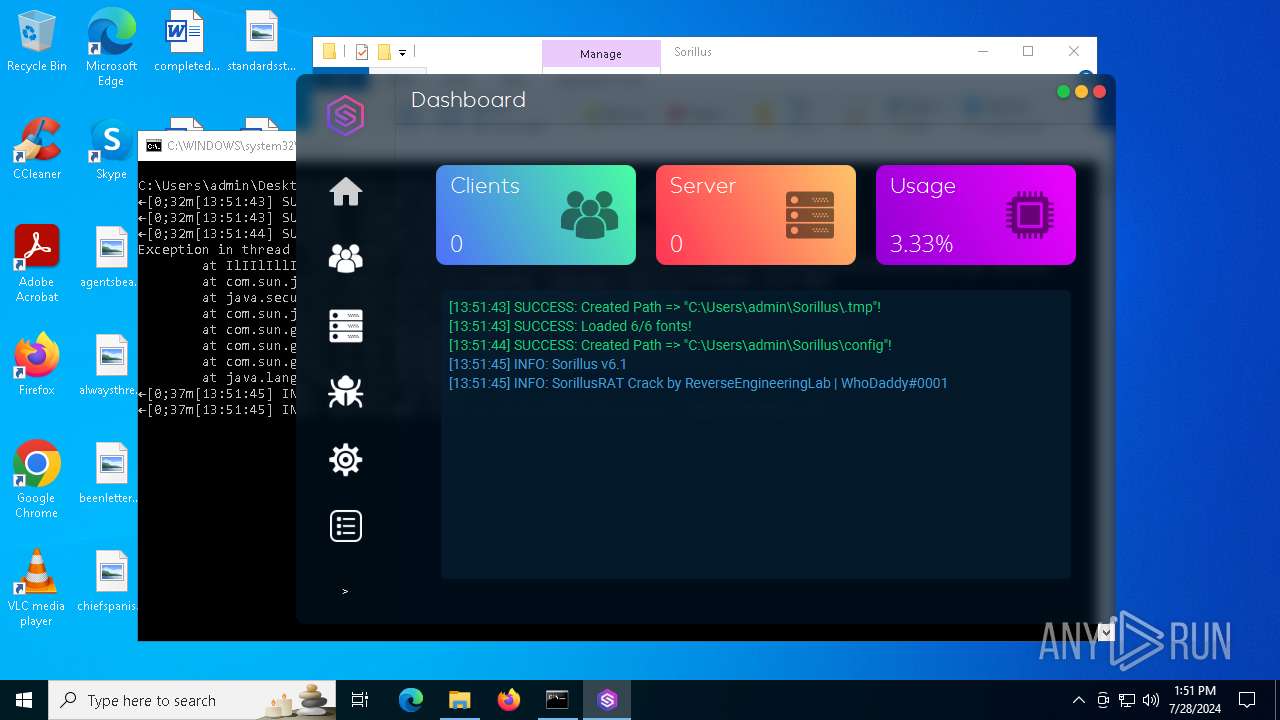The height and width of the screenshot is (720, 1280).
Task: Open File Explorer from the taskbar
Action: (459, 700)
